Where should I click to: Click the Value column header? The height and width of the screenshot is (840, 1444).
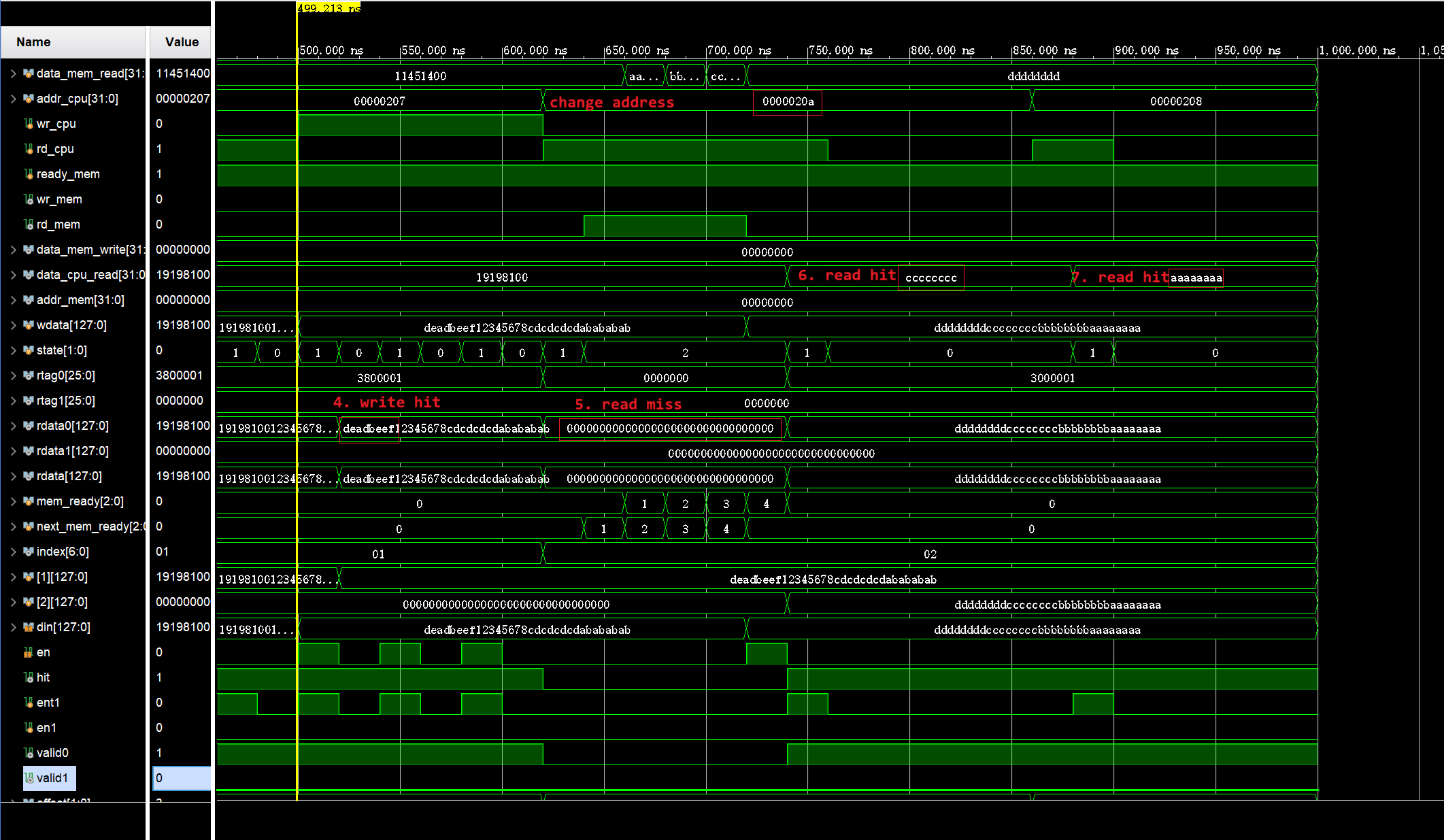(182, 42)
